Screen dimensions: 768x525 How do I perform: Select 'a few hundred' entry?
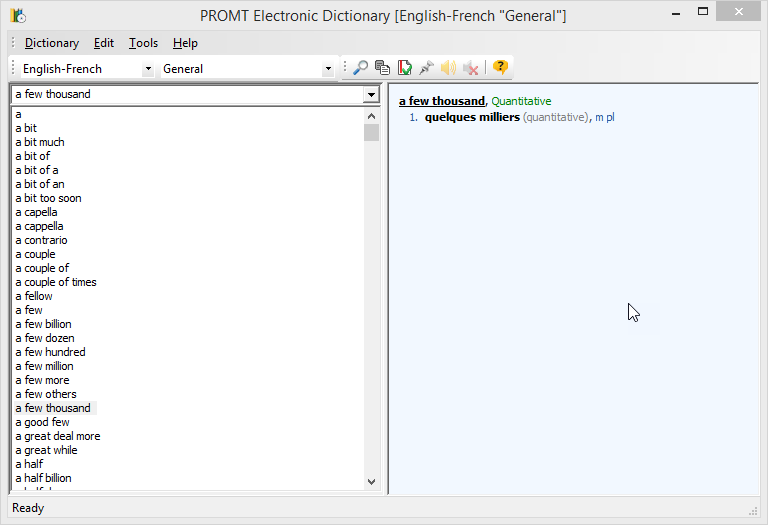(50, 352)
